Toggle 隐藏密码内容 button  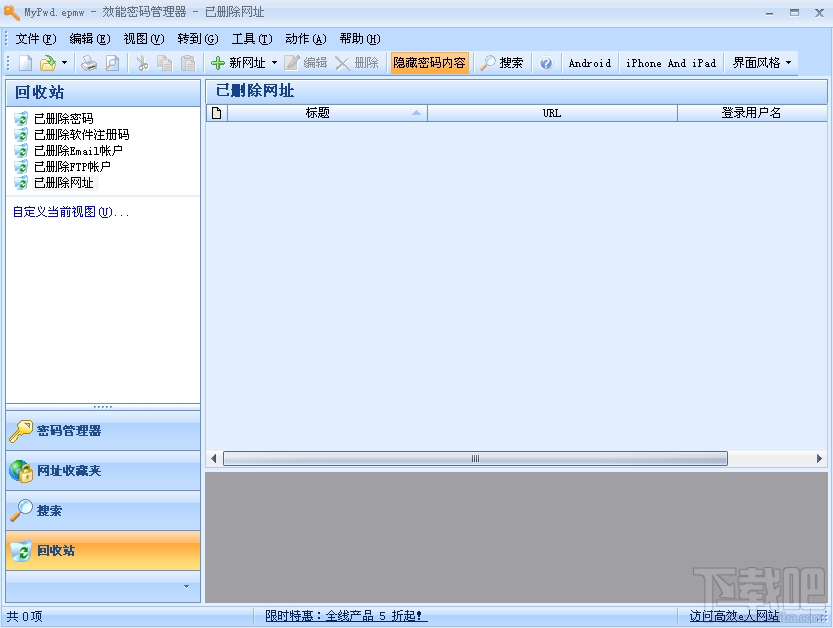click(429, 63)
